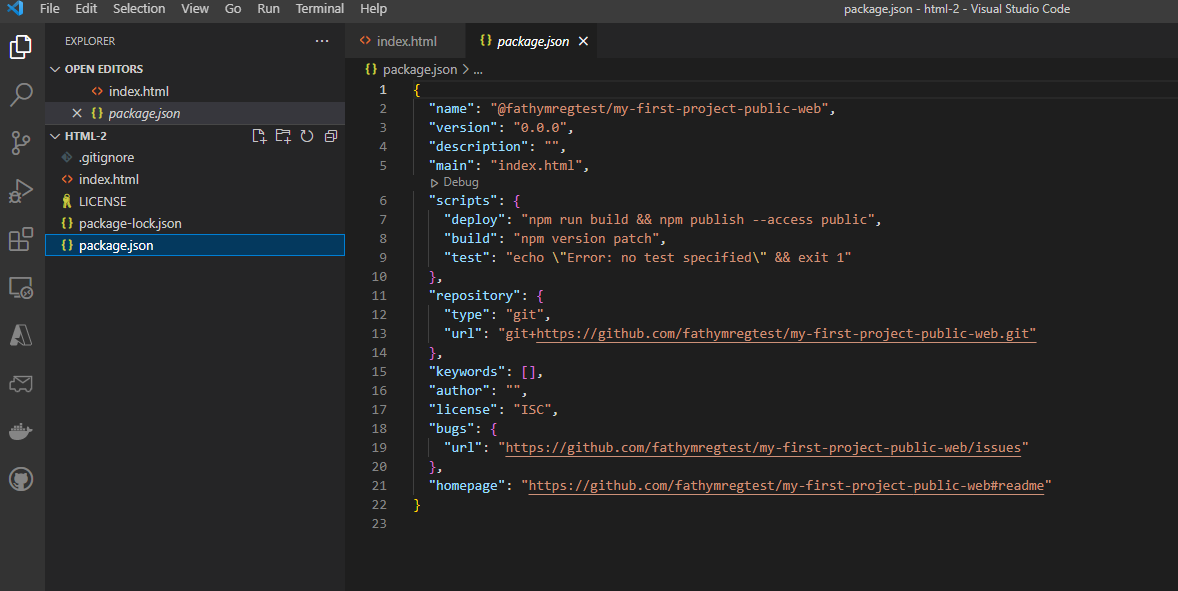Select index.html in Open Editors
1178x591 pixels.
coord(195,92)
